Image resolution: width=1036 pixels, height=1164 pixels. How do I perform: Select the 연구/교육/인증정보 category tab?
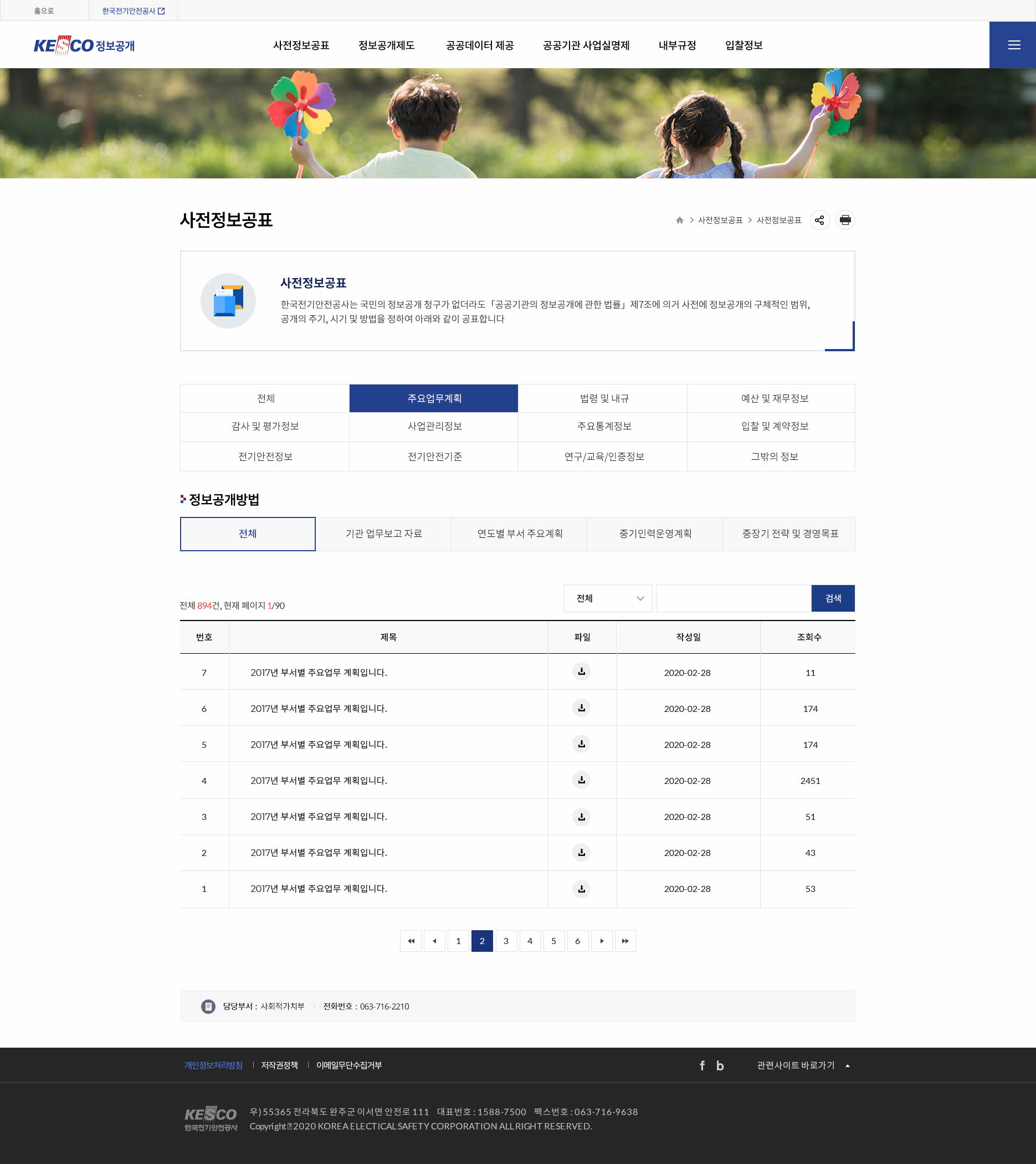click(x=603, y=457)
